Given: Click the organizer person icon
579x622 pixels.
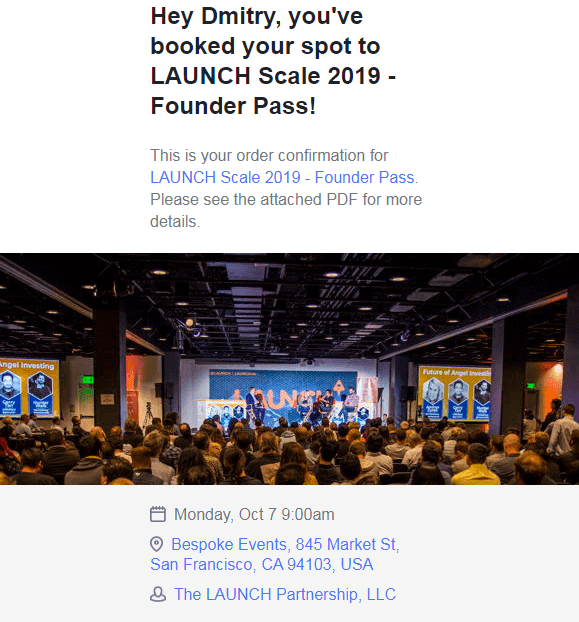Looking at the screenshot, I should point(158,594).
